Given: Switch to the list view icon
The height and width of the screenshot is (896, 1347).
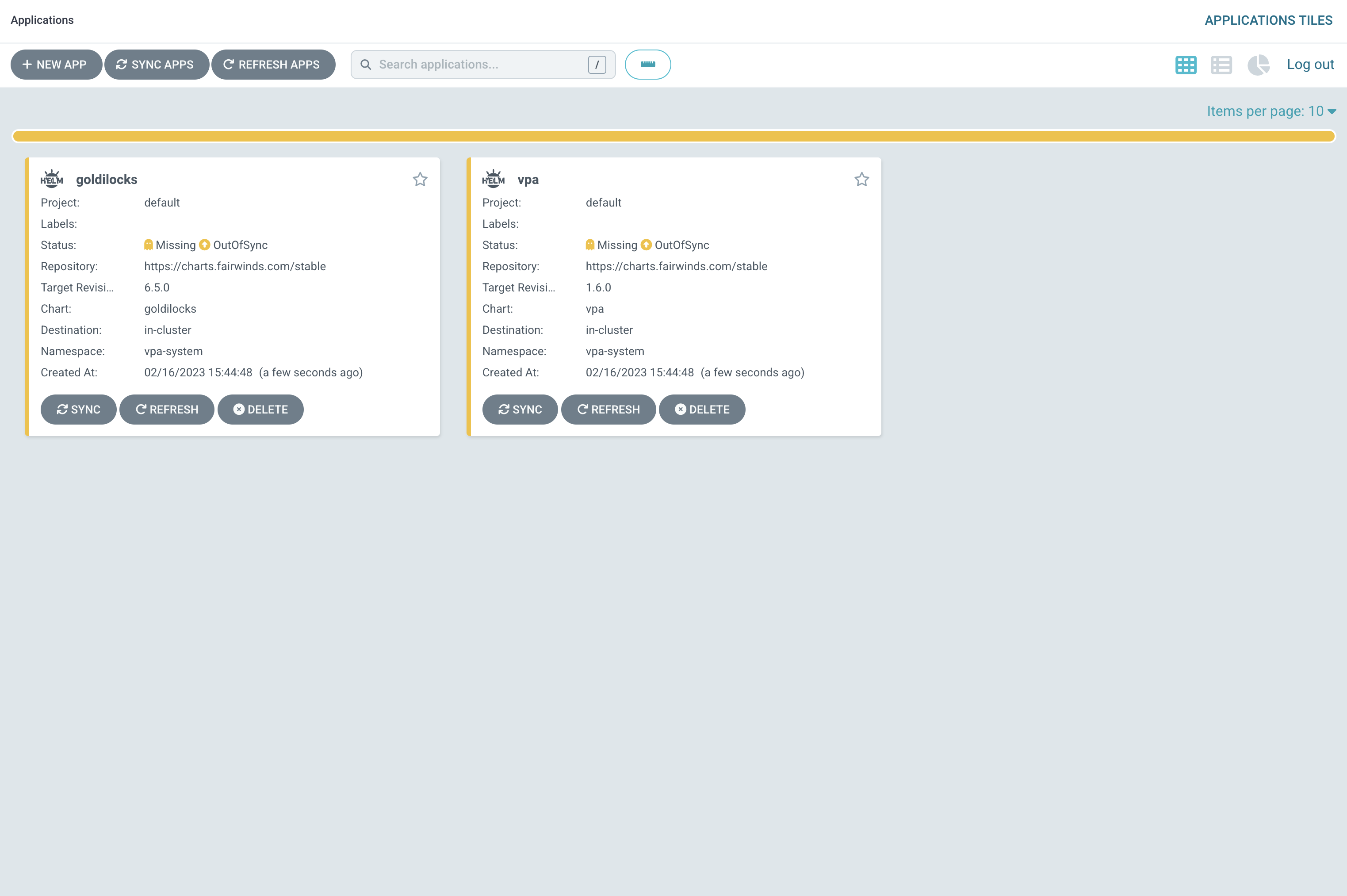Looking at the screenshot, I should click(x=1221, y=65).
